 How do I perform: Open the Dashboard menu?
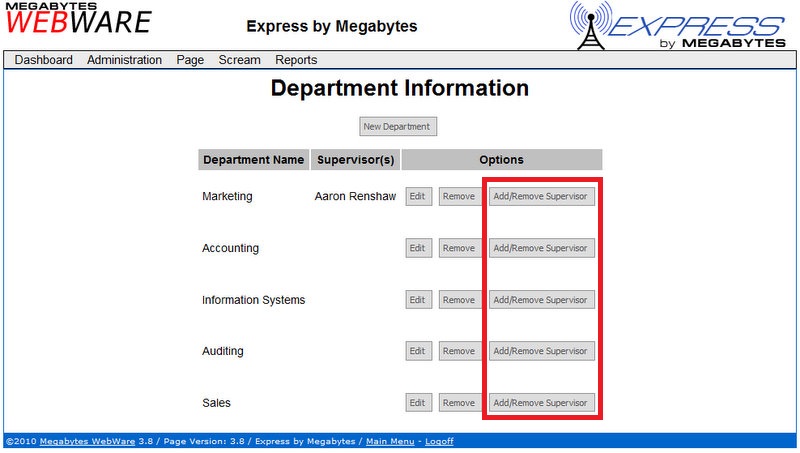[44, 60]
